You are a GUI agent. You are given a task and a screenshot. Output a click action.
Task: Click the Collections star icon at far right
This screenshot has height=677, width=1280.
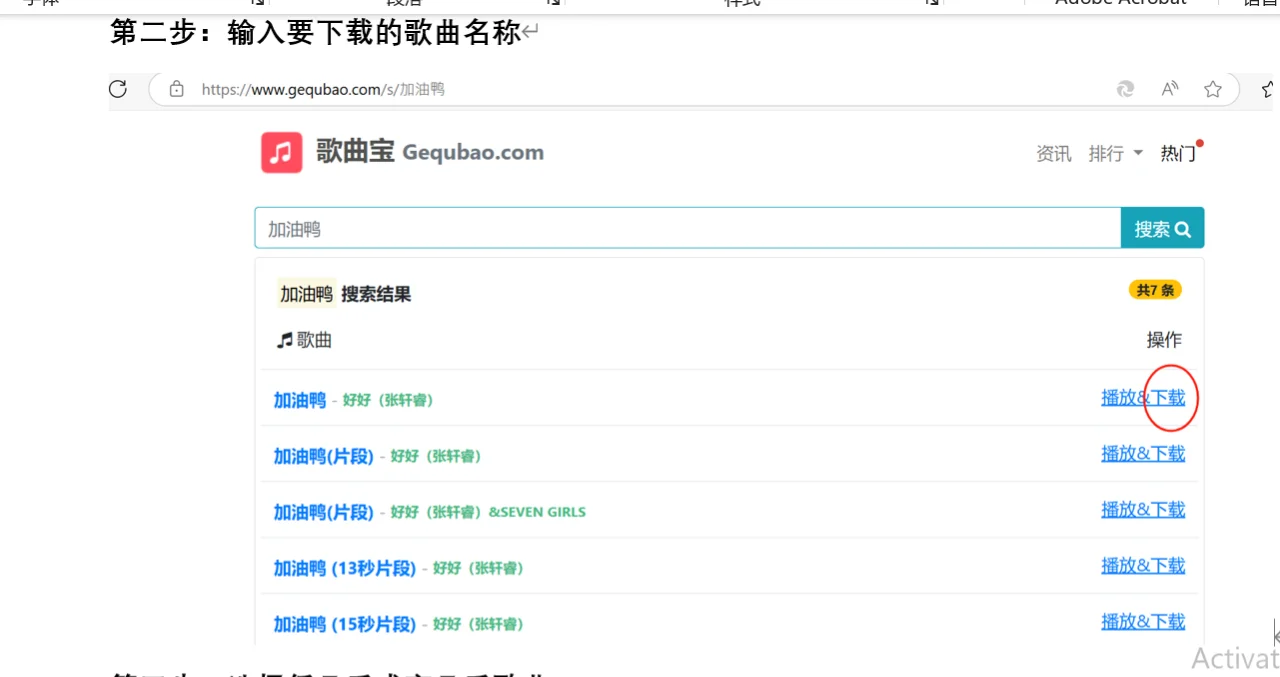coord(1267,89)
